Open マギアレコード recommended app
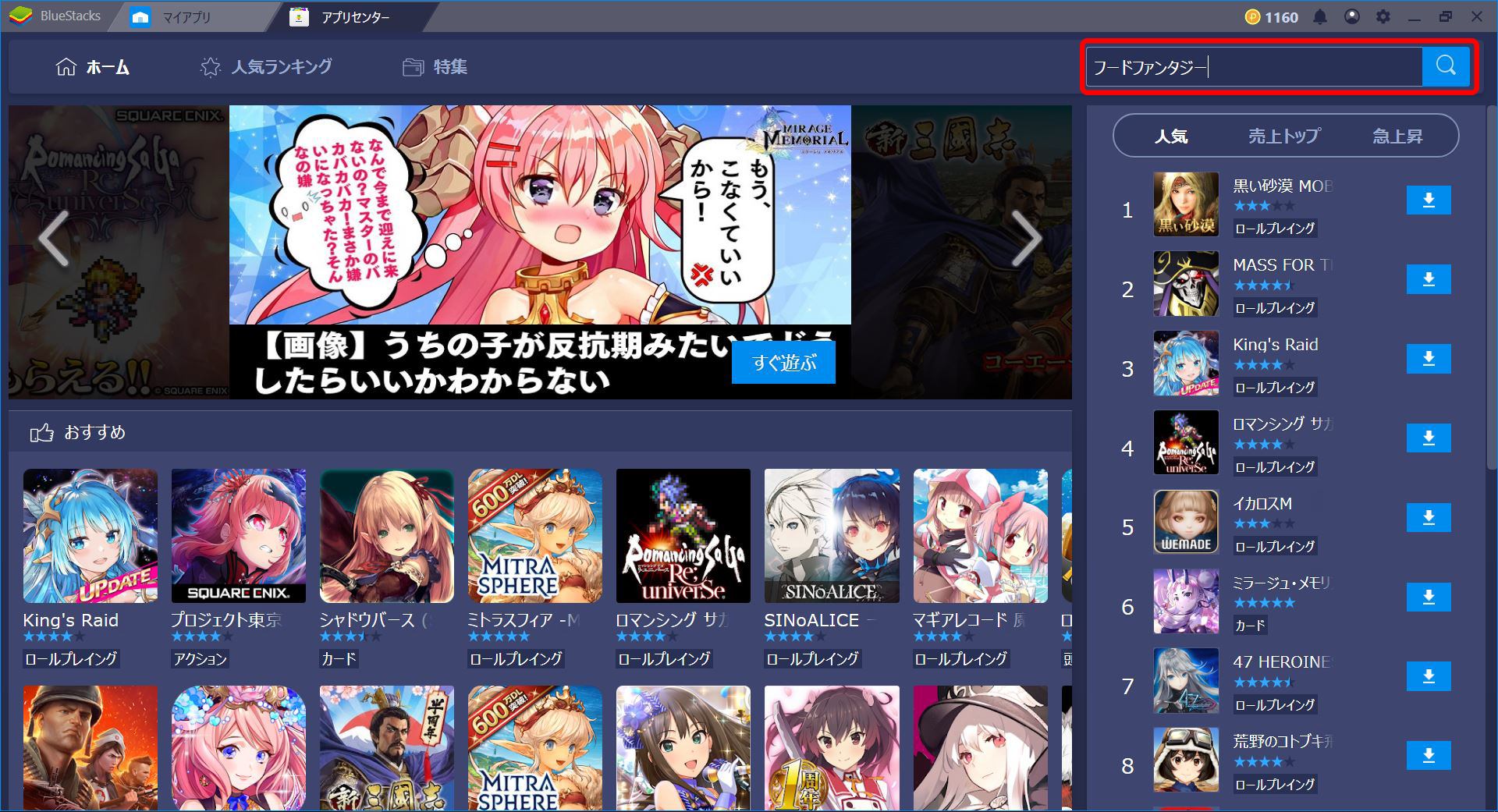This screenshot has width=1498, height=812. (980, 536)
